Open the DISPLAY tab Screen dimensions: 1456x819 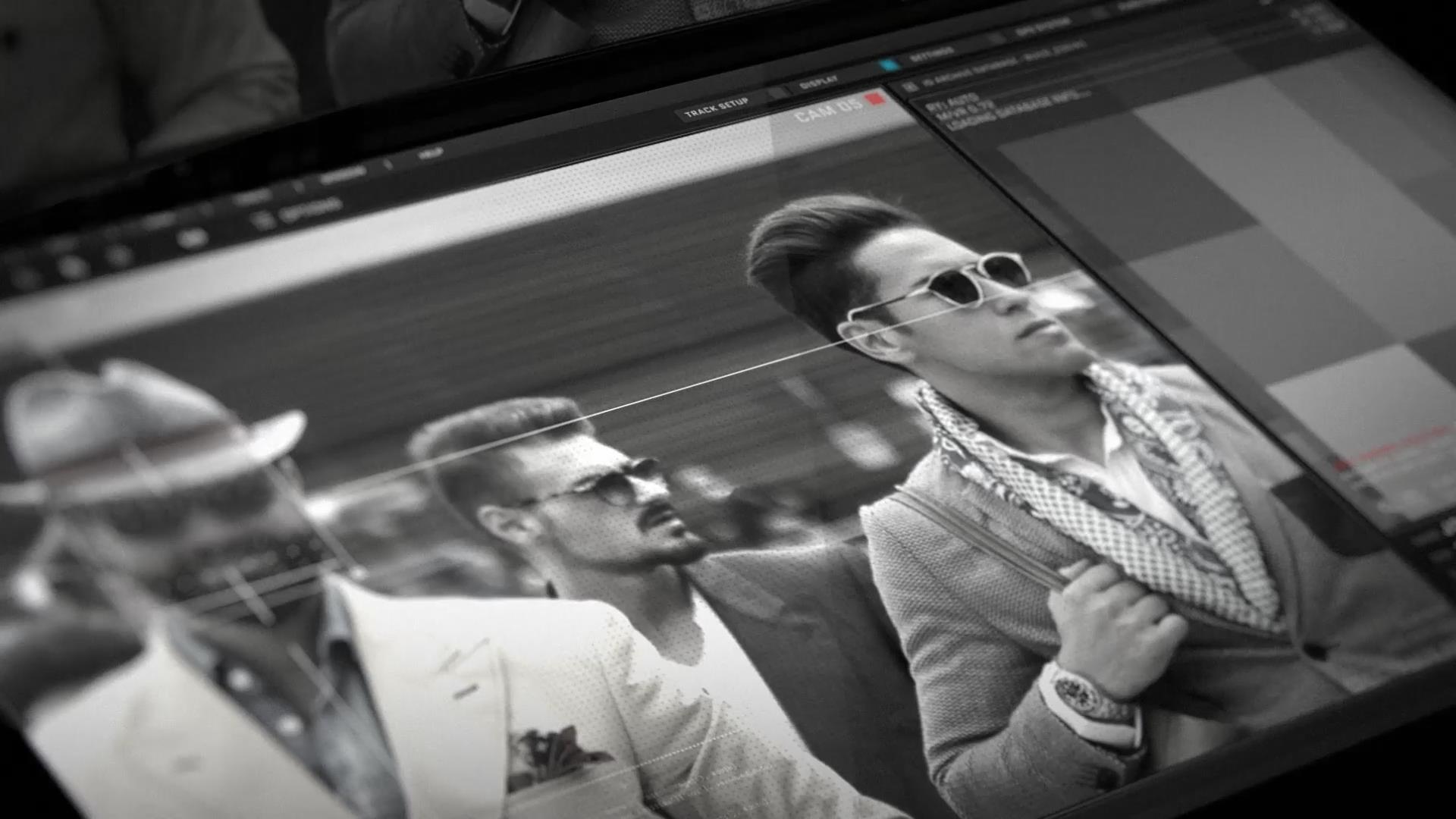click(x=819, y=81)
